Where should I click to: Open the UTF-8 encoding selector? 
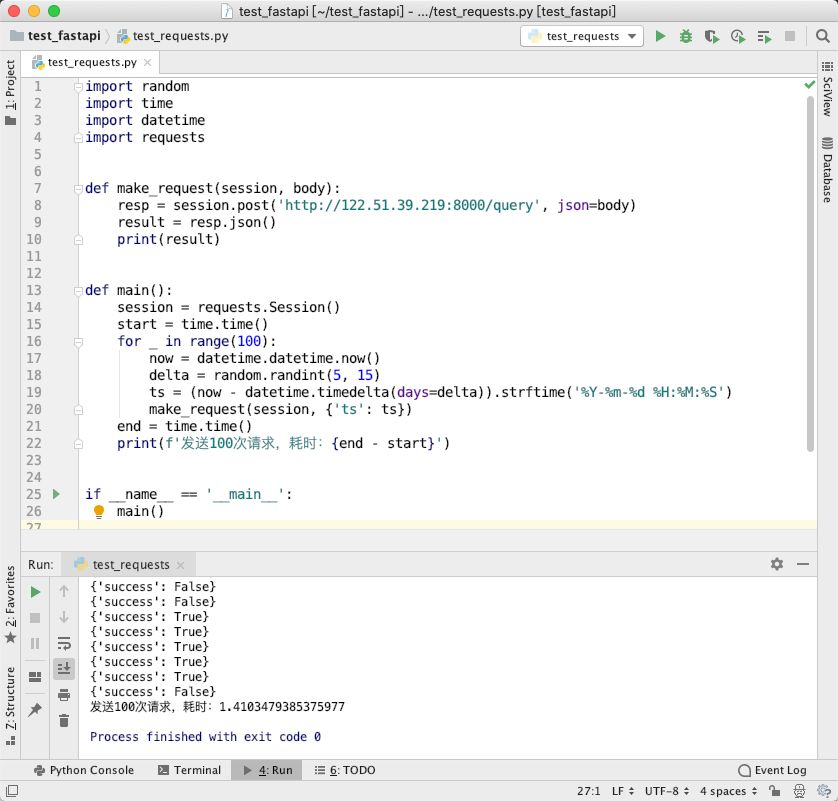click(667, 790)
